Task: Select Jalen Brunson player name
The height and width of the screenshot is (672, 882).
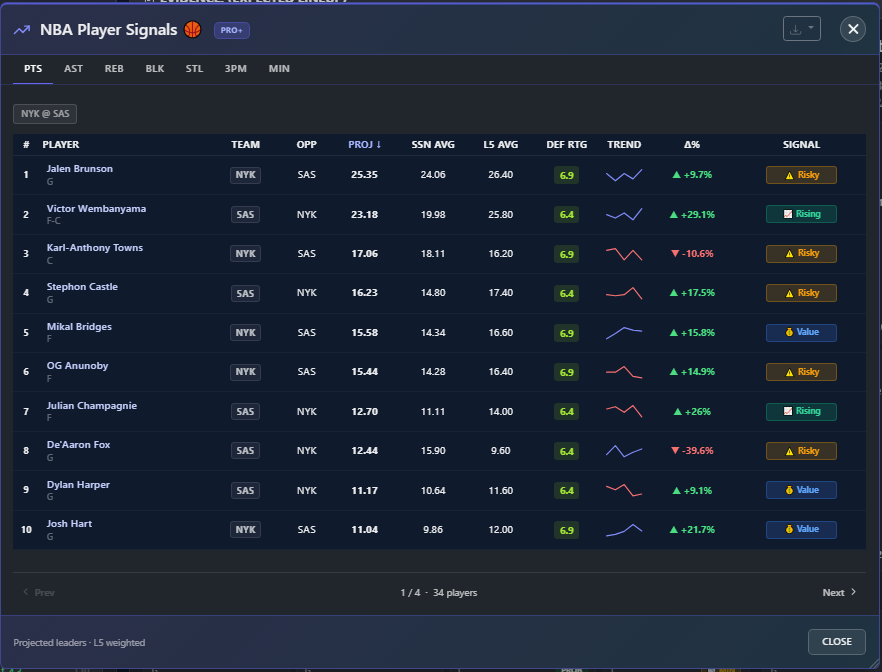Action: pyautogui.click(x=79, y=169)
